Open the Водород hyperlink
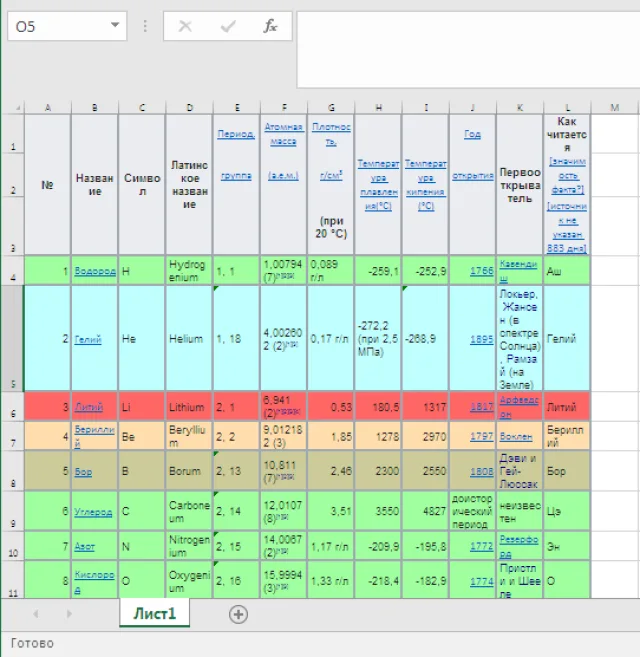640x657 pixels. pyautogui.click(x=95, y=271)
